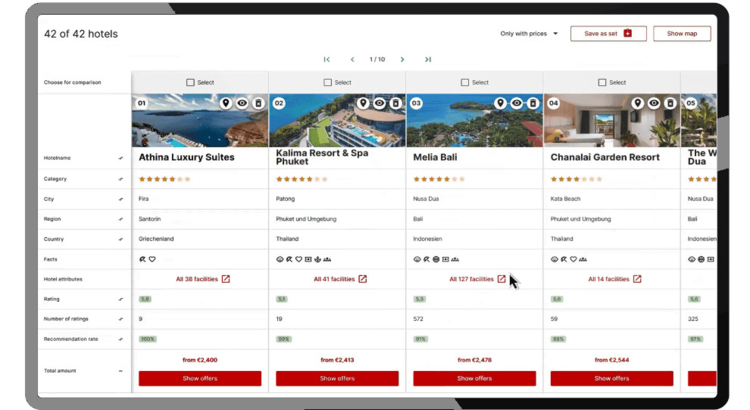Open external link icon beside All 41 facilities
This screenshot has width=750, height=410.
click(x=363, y=279)
